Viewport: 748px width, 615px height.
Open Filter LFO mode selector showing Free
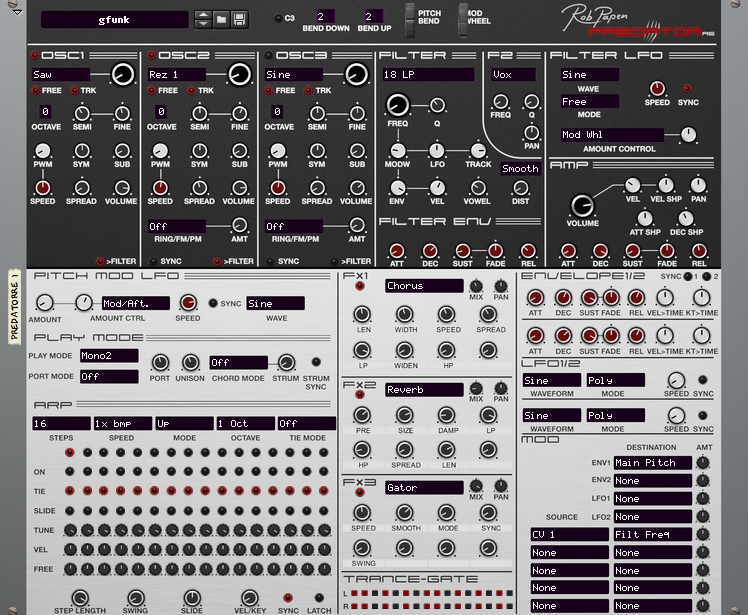point(590,102)
